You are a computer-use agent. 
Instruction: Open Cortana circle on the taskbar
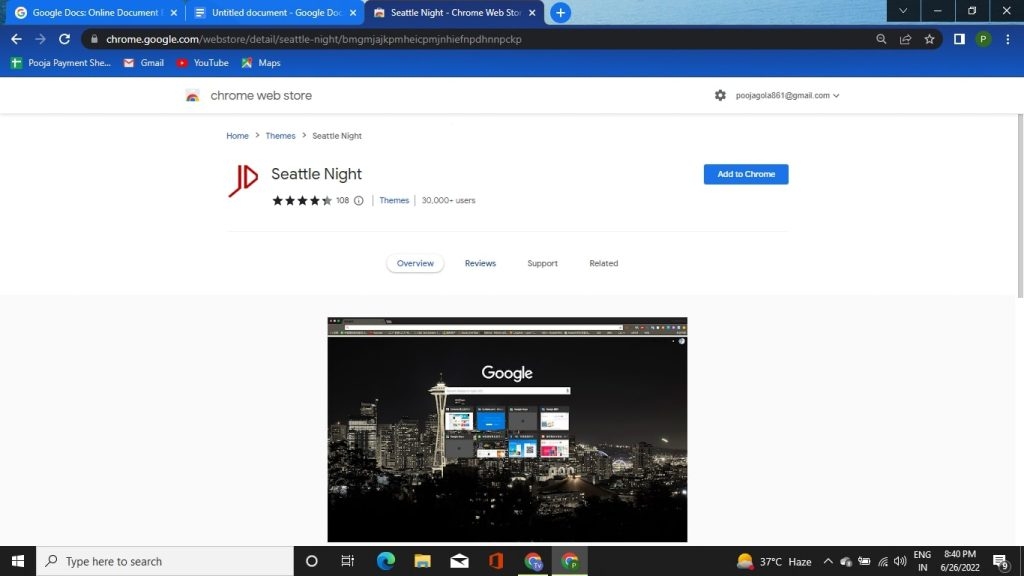(312, 561)
